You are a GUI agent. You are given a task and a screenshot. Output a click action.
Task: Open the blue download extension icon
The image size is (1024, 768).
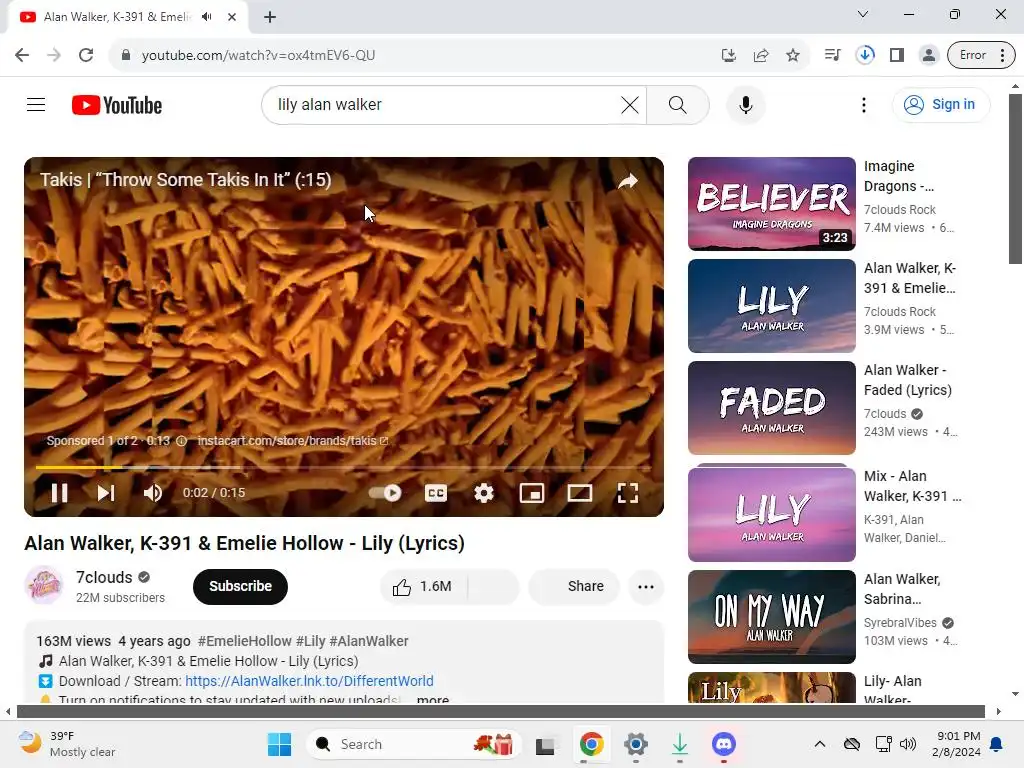(865, 55)
